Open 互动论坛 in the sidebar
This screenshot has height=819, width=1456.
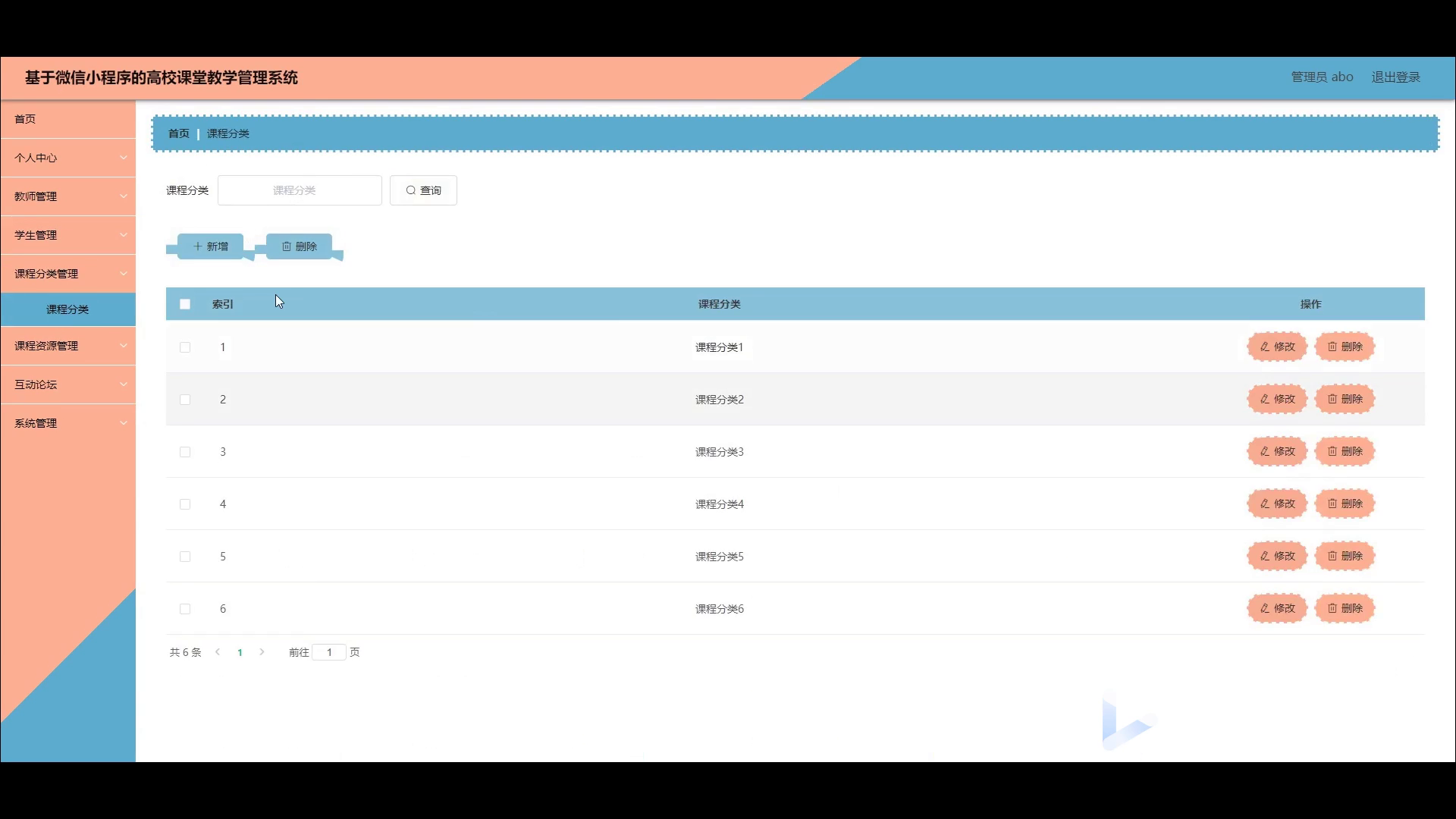(x=67, y=384)
